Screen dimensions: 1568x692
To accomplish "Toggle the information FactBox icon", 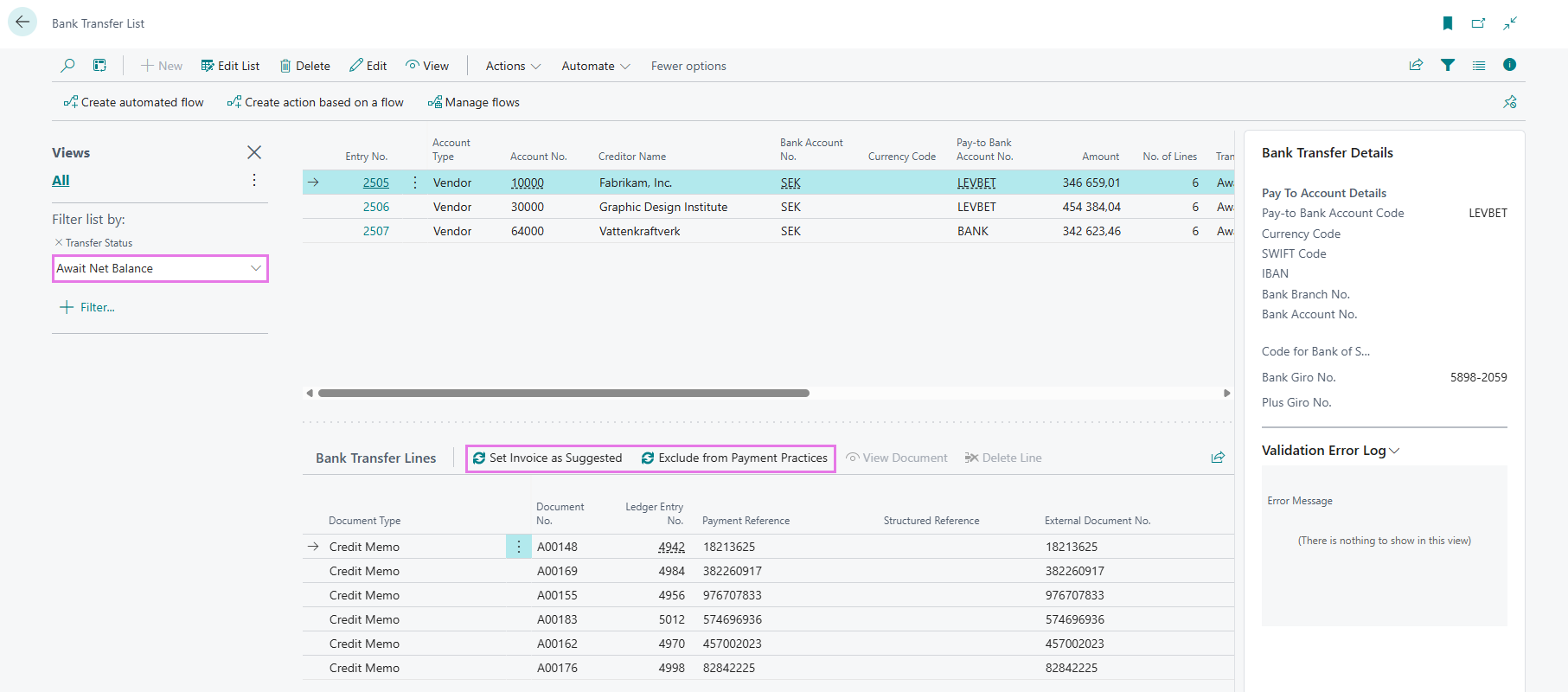I will pyautogui.click(x=1510, y=65).
